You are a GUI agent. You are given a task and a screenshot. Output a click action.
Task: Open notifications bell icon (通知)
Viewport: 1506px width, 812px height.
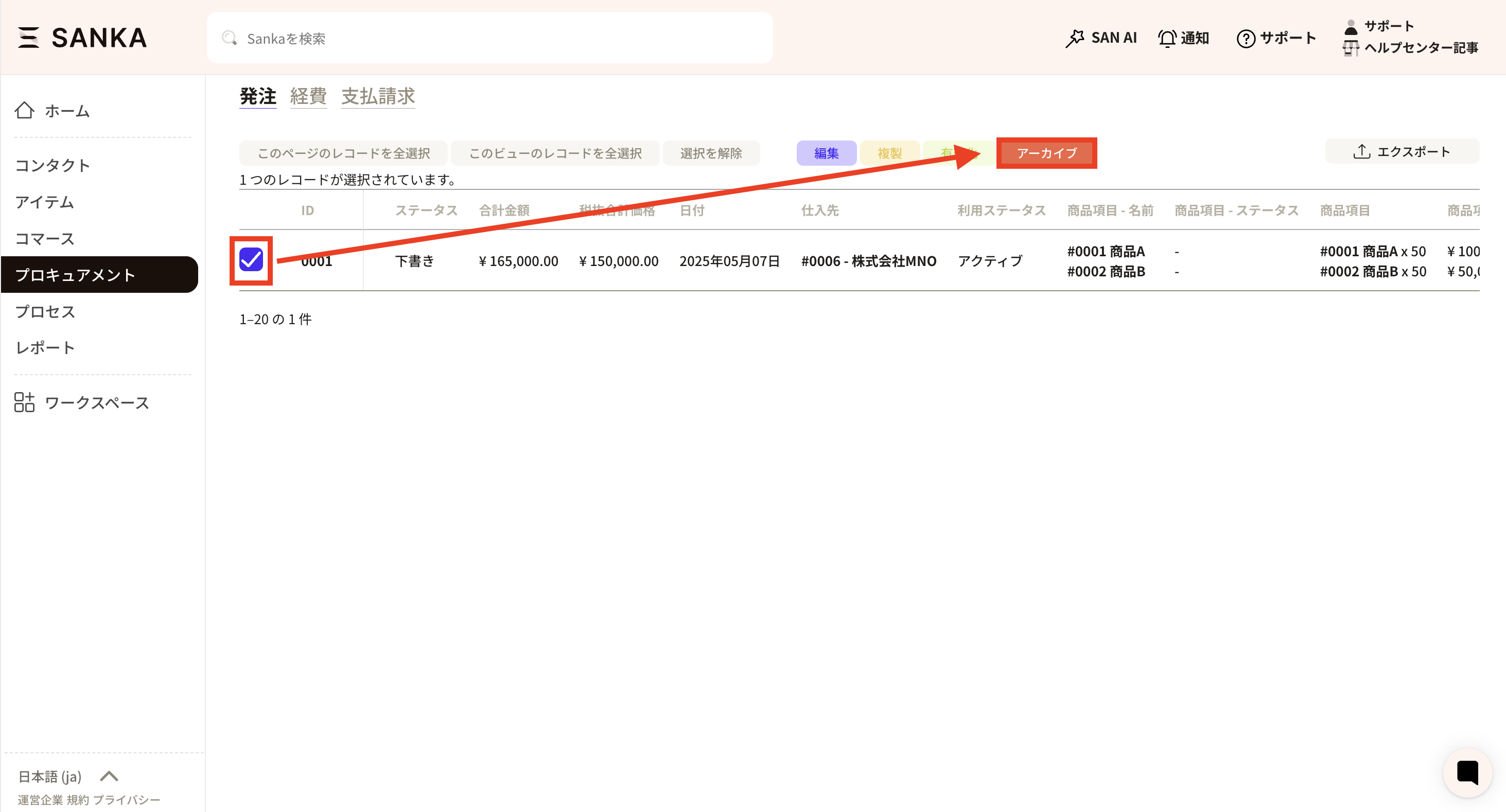click(x=1167, y=38)
